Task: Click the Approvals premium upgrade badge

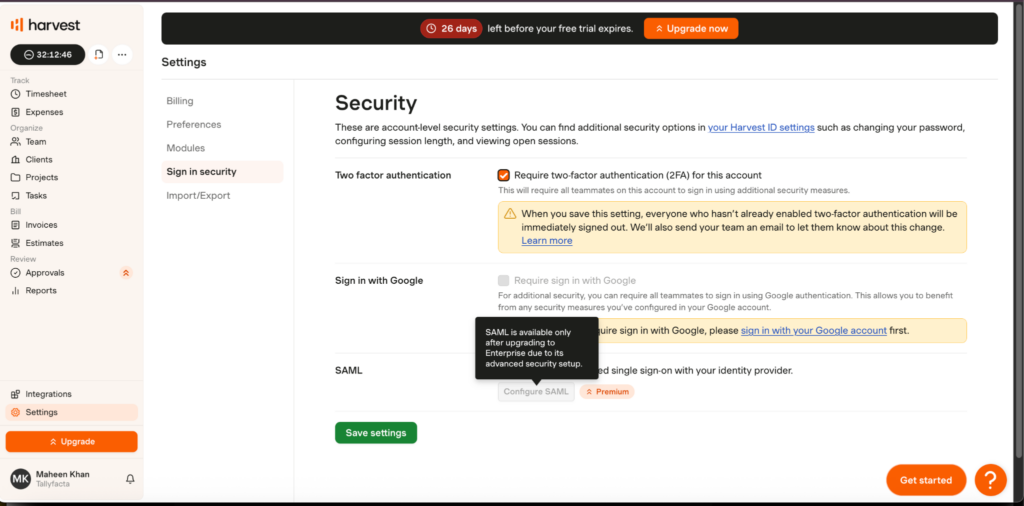Action: (x=126, y=273)
